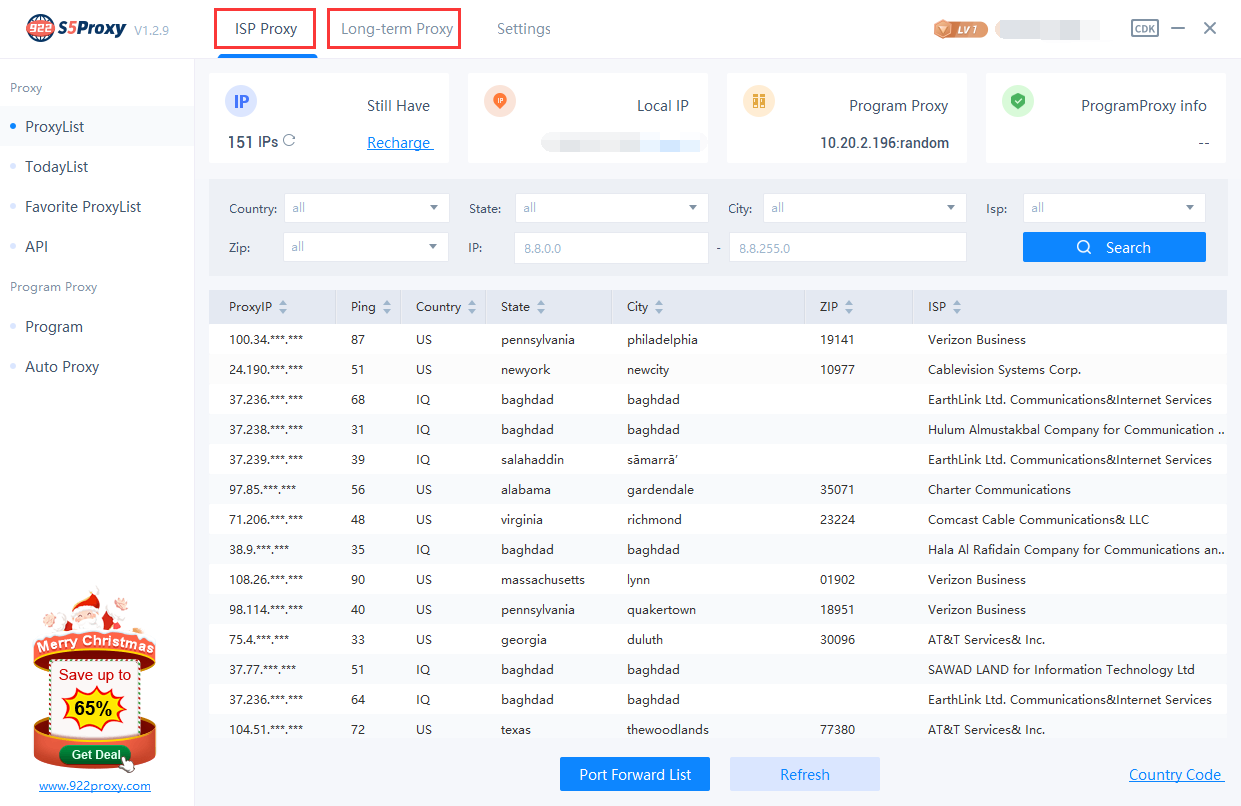Click ZIP cell 23224
The width and height of the screenshot is (1241, 806).
pyautogui.click(x=837, y=520)
